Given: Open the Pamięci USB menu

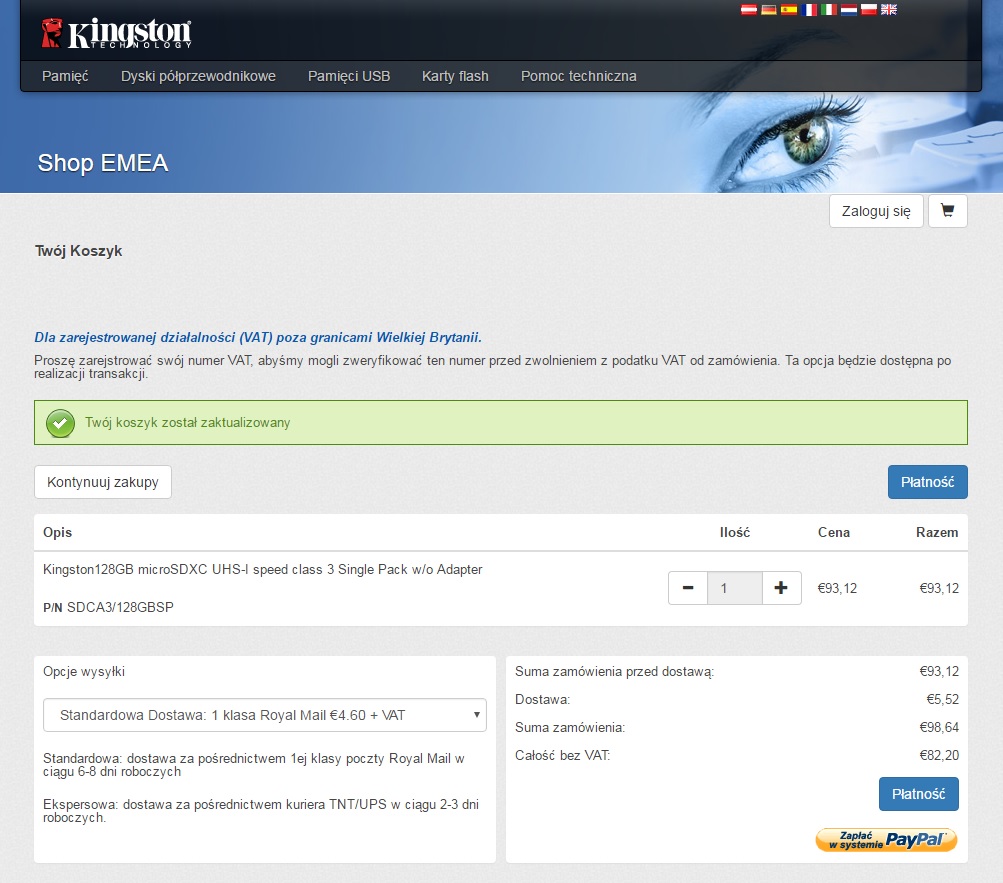Looking at the screenshot, I should tap(349, 76).
